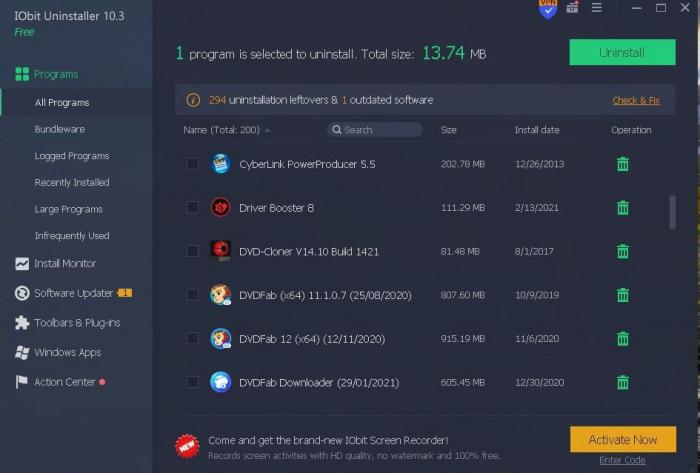
Task: Open Software Updater
Action: point(64,293)
